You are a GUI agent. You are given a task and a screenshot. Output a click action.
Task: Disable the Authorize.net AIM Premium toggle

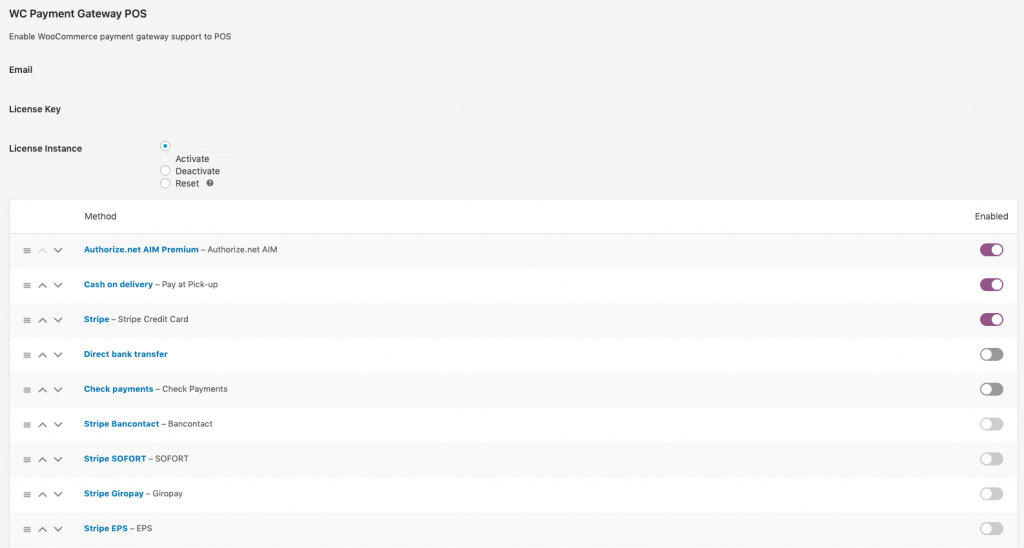click(991, 250)
